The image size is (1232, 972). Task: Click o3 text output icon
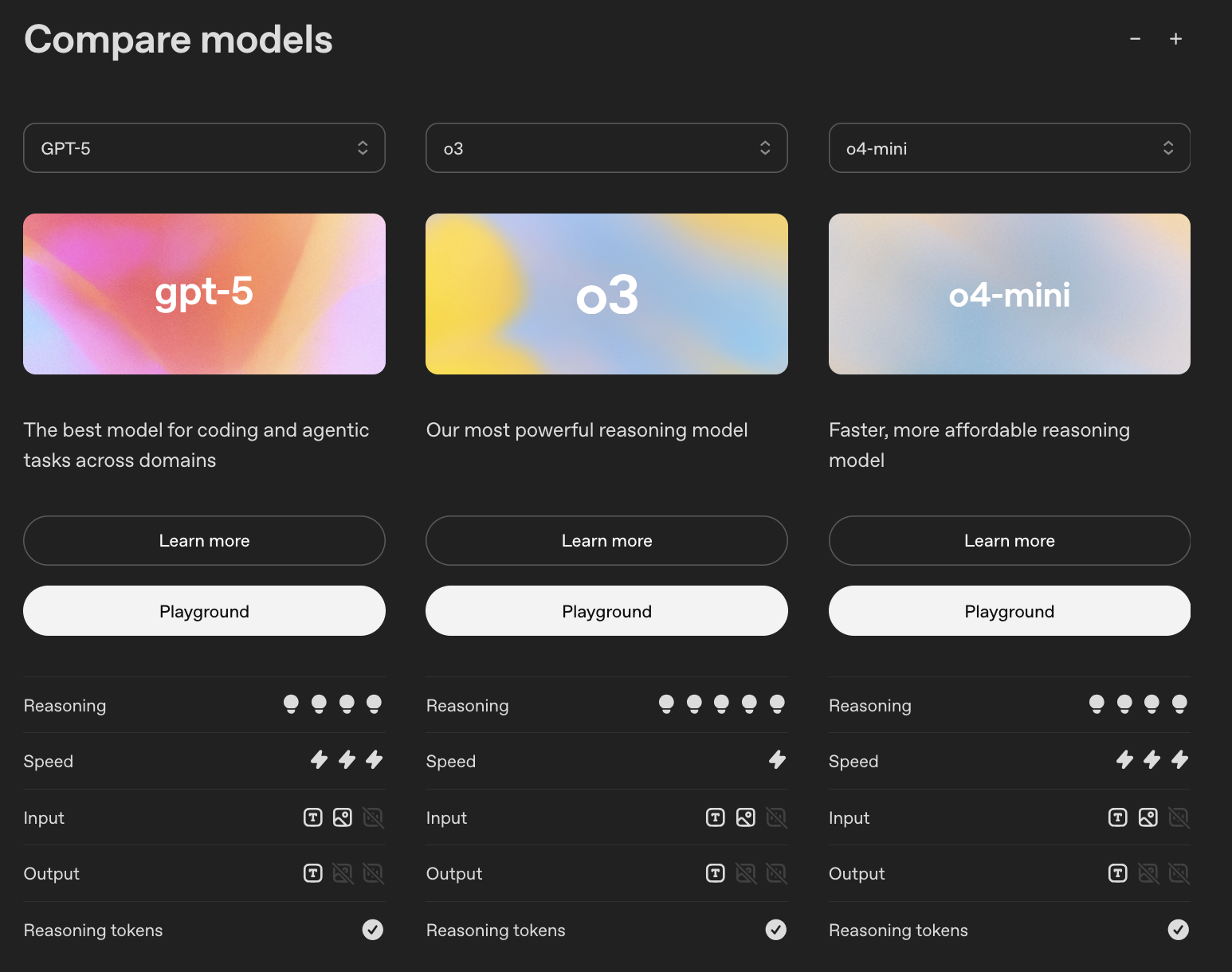click(x=716, y=874)
